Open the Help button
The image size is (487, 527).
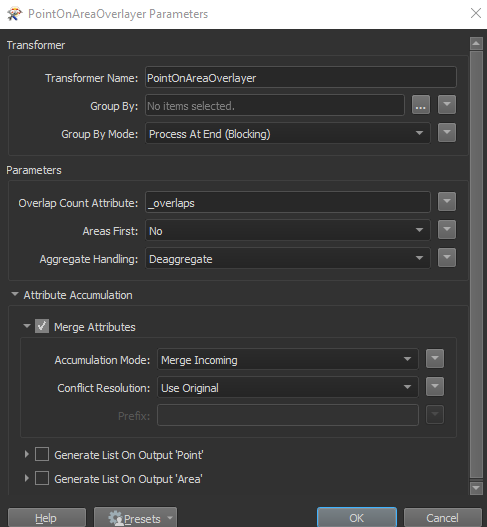[47, 518]
